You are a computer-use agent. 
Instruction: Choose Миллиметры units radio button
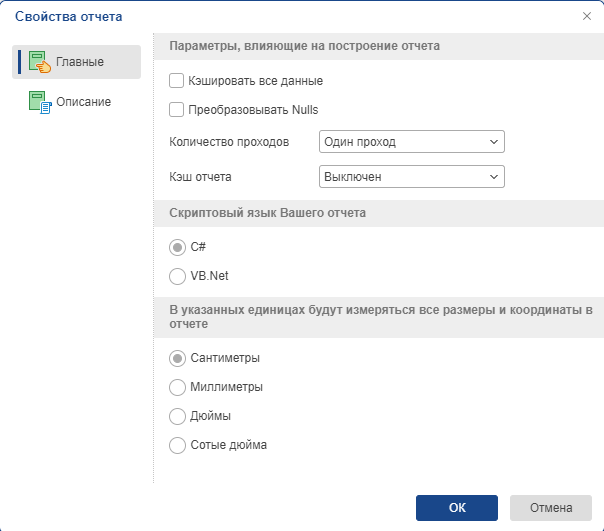(x=177, y=387)
